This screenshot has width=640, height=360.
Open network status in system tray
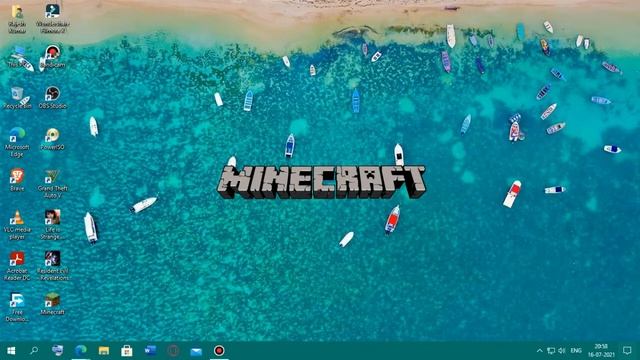[551, 351]
